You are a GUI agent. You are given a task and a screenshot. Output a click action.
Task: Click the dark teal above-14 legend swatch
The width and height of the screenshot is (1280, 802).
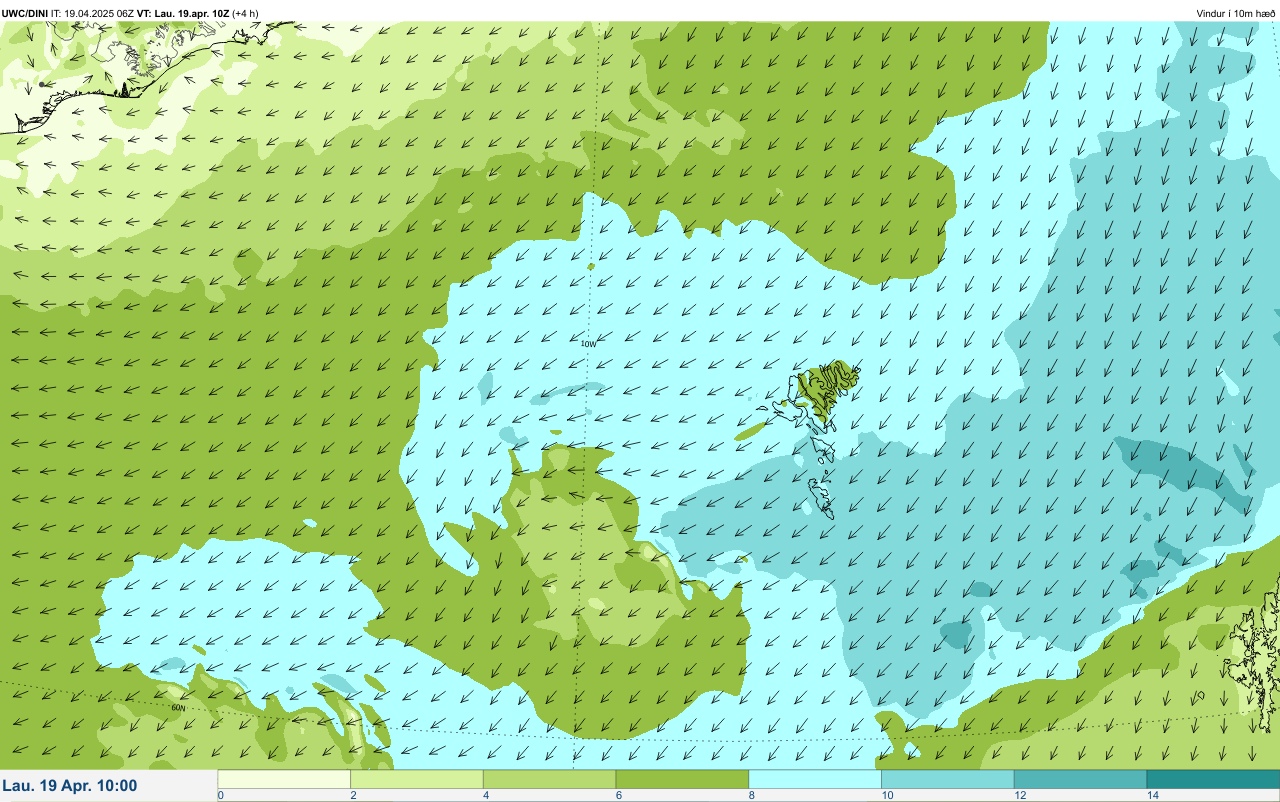1212,779
